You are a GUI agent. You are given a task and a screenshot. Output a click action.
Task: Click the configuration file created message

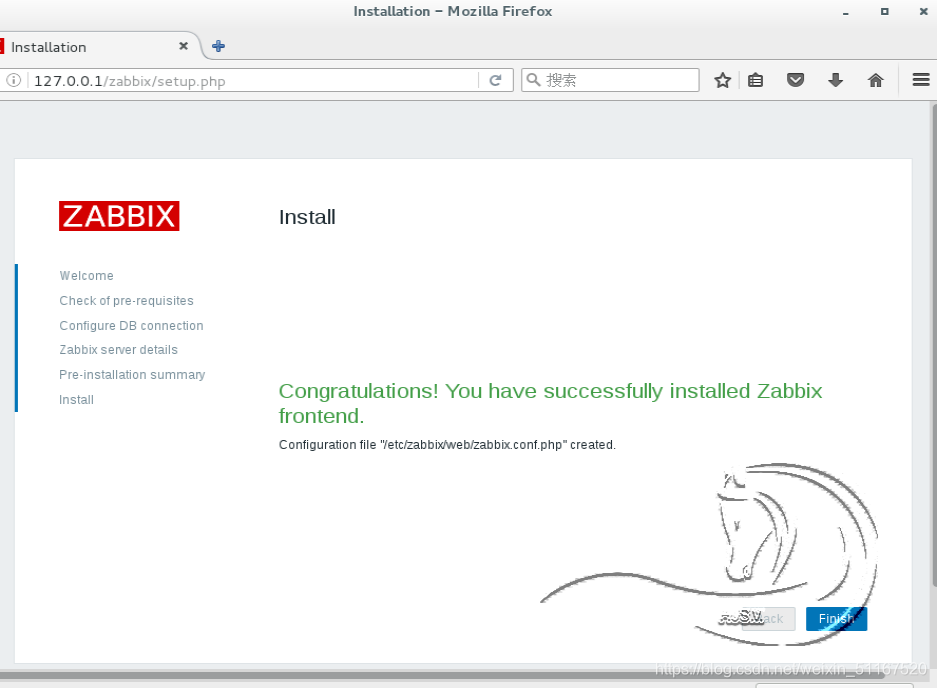(x=447, y=445)
